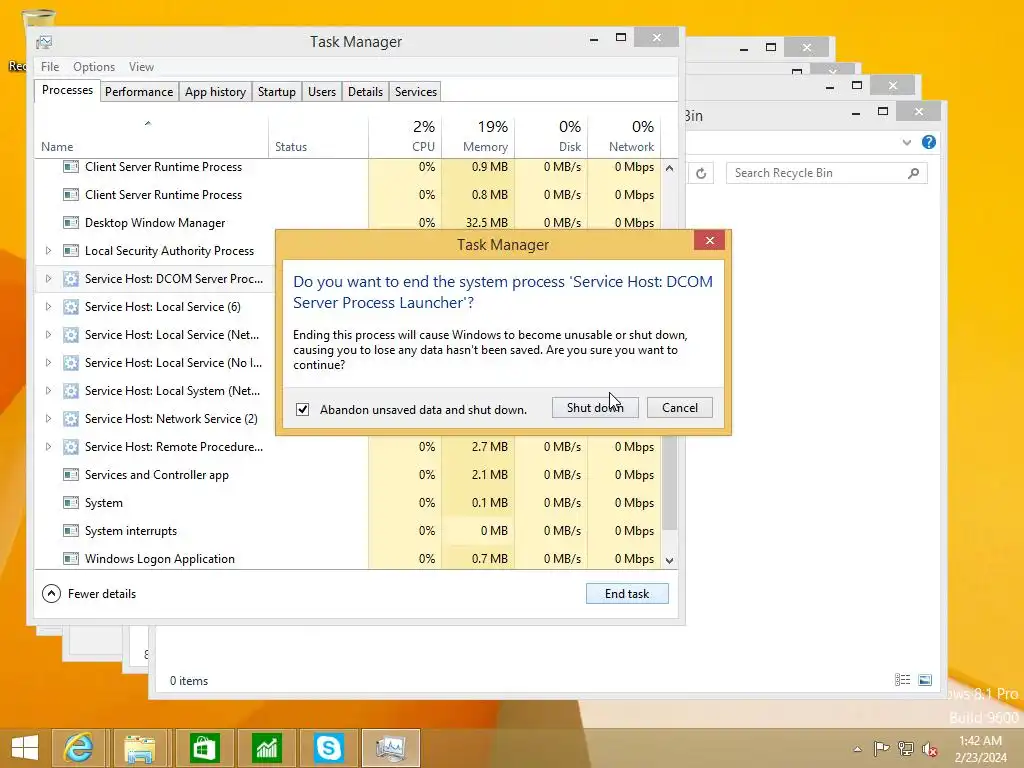This screenshot has height=768, width=1024.
Task: Click the Desktop Window Manager process icon
Action: [71, 223]
